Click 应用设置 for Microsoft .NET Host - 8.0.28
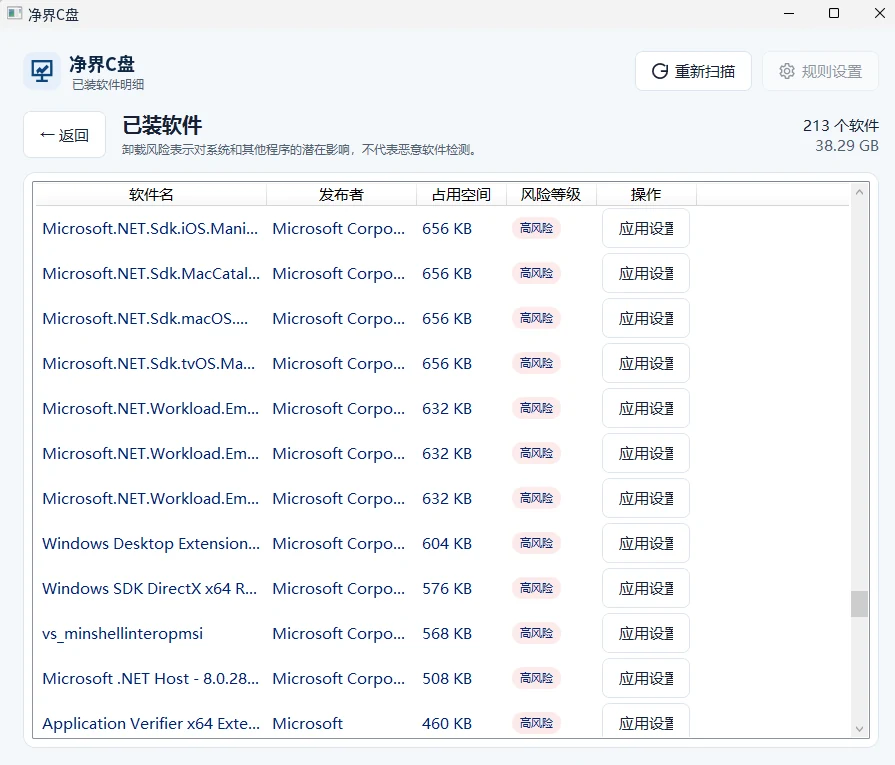 [646, 678]
